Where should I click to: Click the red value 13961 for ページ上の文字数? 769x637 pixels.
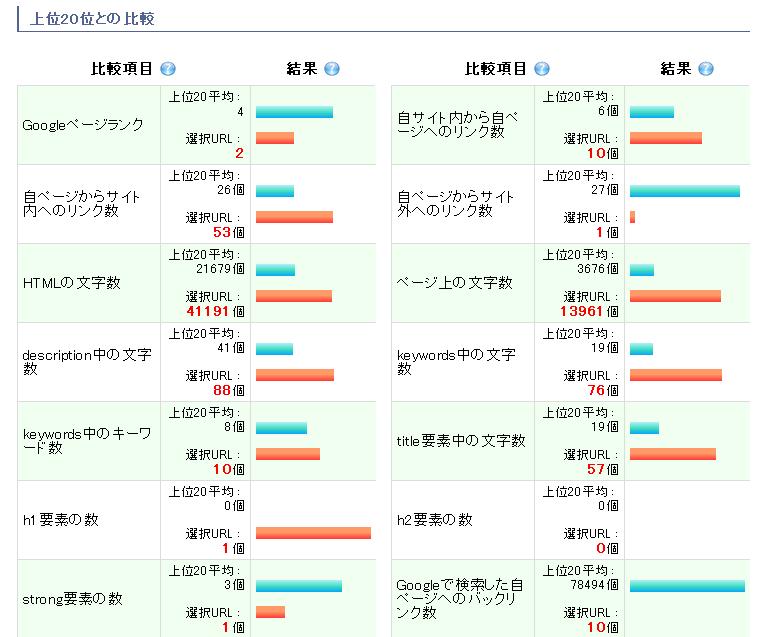pos(583,311)
